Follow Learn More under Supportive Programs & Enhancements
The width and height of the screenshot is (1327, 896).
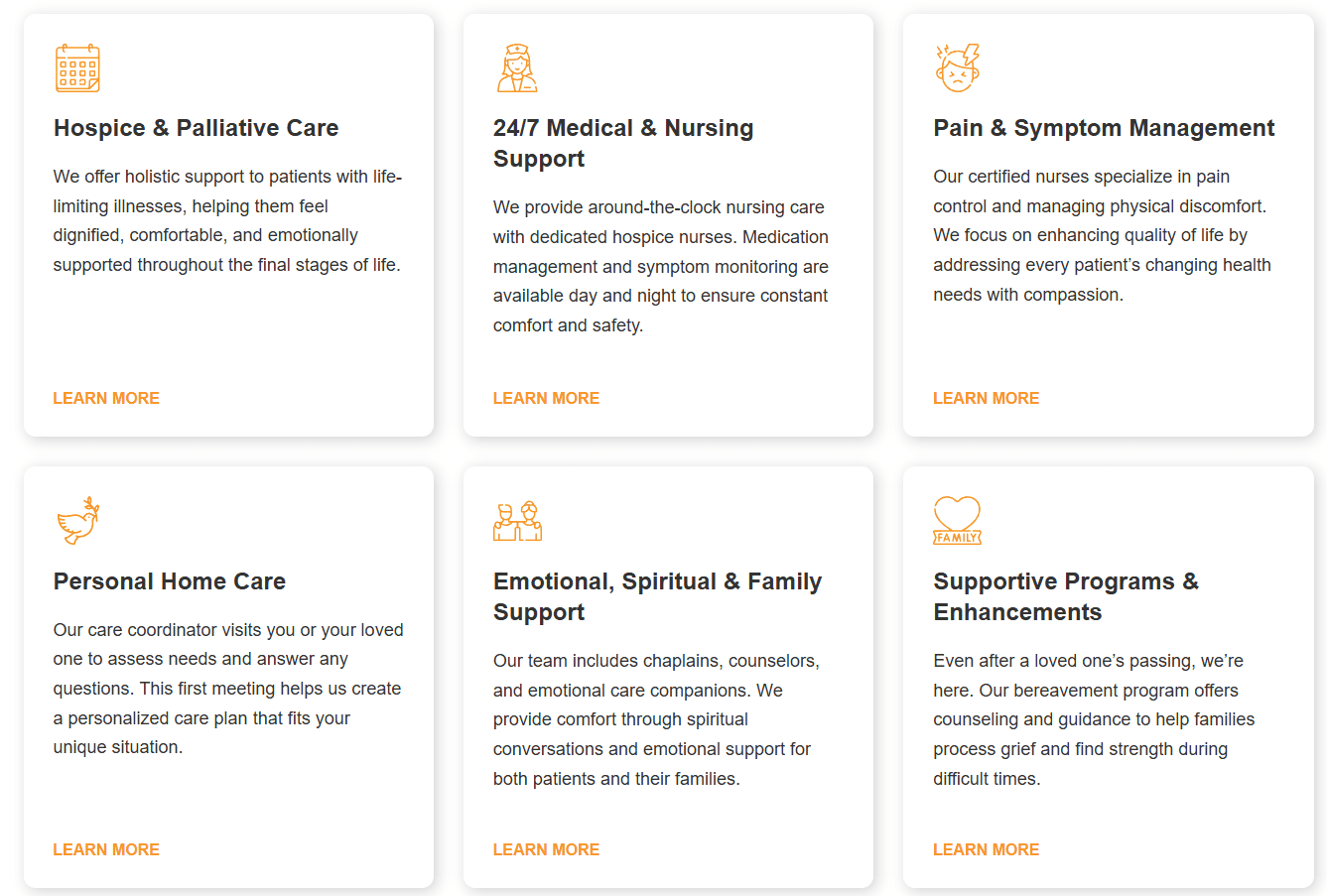pyautogui.click(x=986, y=849)
